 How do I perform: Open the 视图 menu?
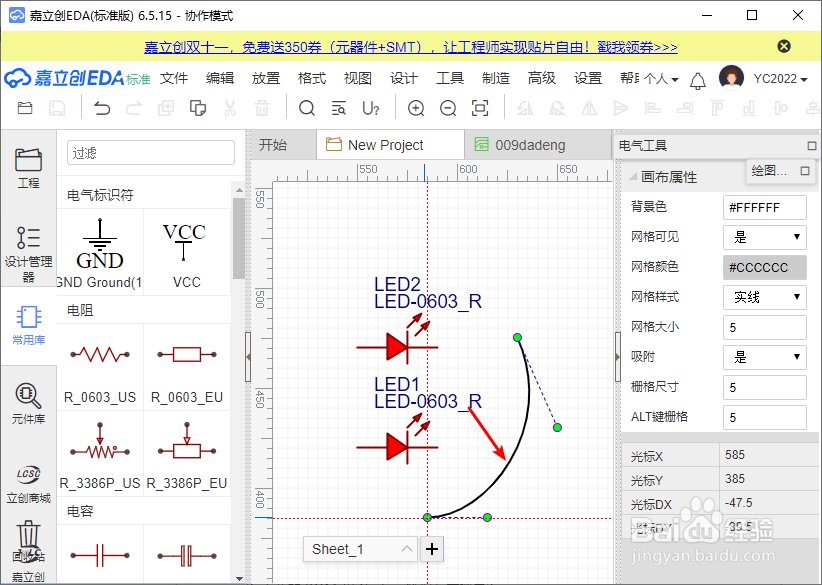coord(357,78)
